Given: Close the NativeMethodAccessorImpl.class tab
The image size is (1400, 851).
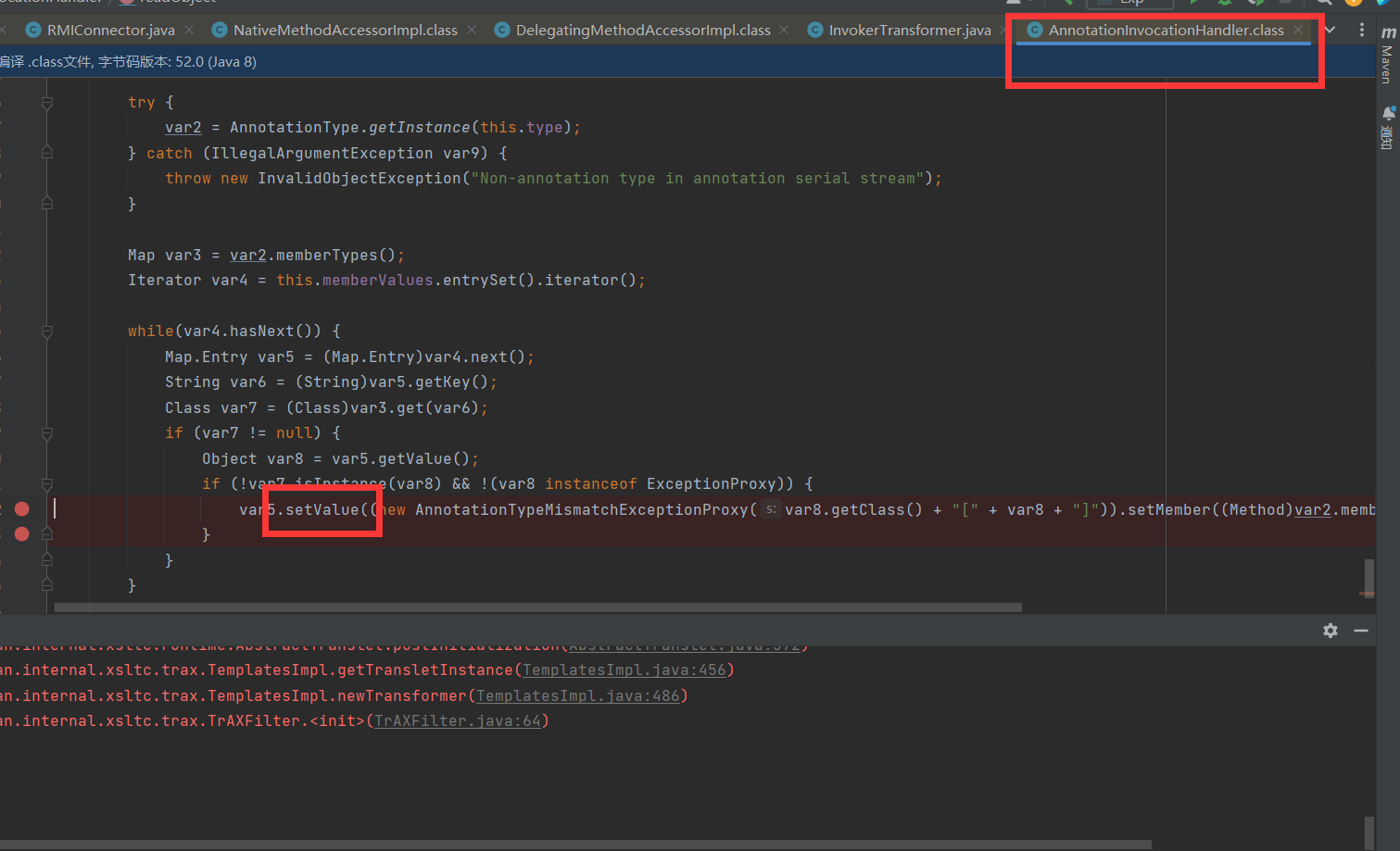Looking at the screenshot, I should click(472, 30).
